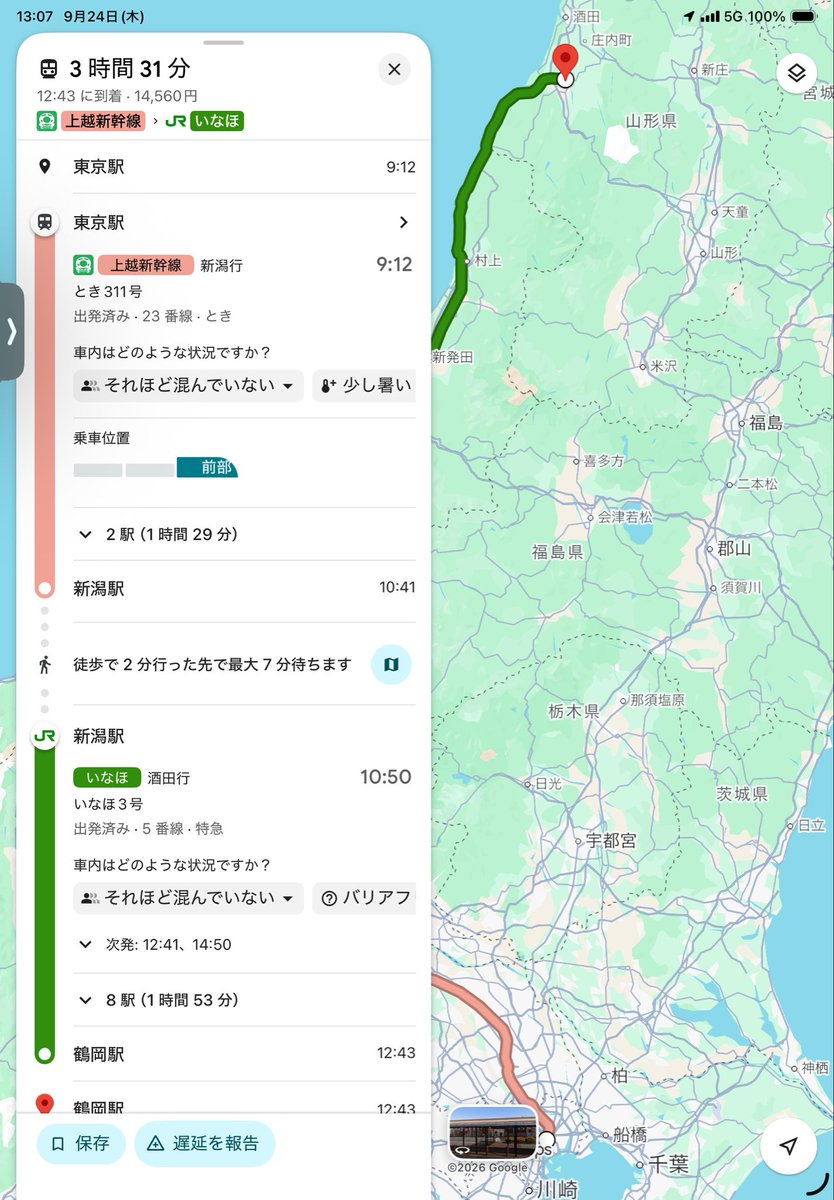Screen dimensions: 834x1200
Task: Tap the 福島県 label on the map
Action: point(557,552)
